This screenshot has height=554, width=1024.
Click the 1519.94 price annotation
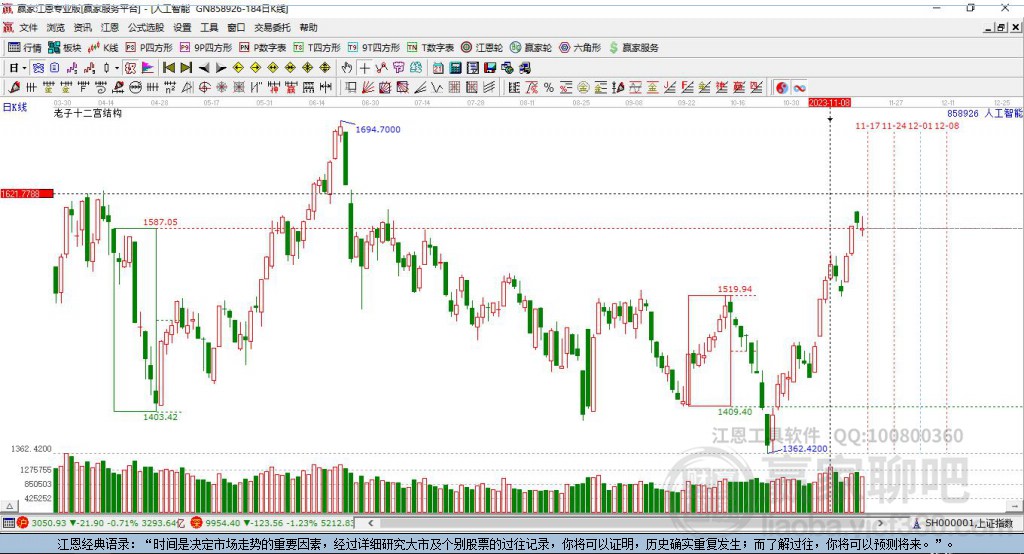click(735, 289)
